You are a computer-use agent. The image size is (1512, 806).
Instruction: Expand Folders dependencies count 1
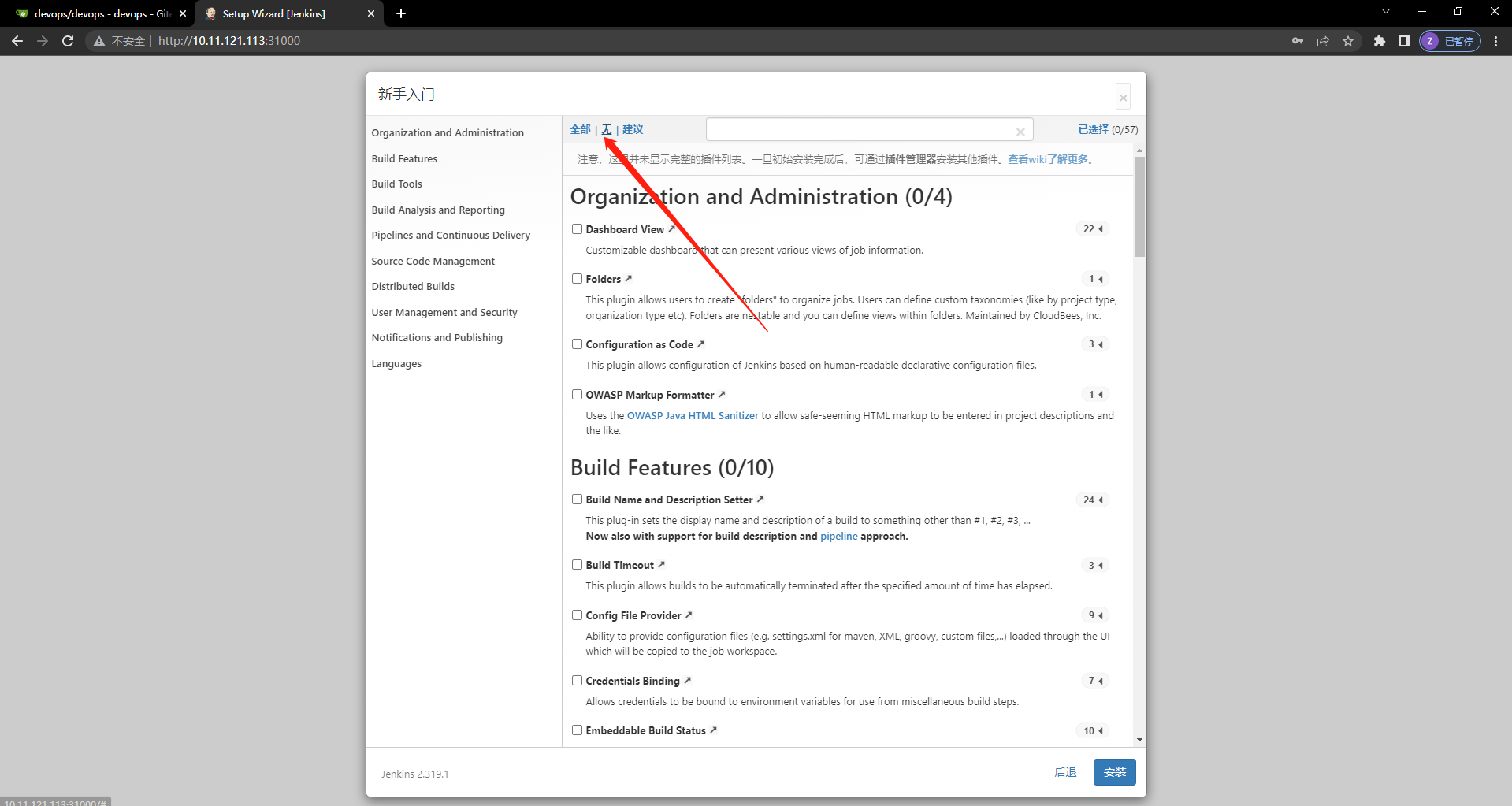(x=1096, y=278)
